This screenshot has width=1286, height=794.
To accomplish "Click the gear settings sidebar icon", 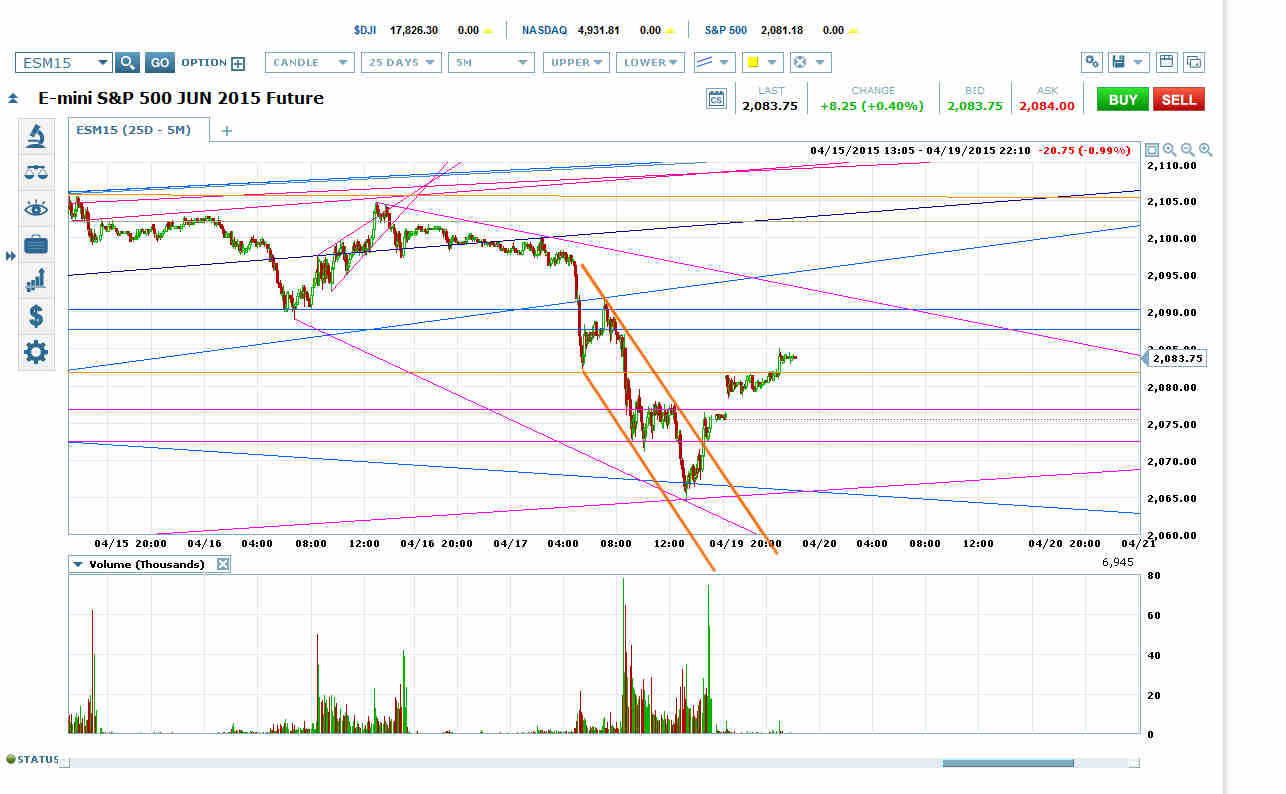I will click(36, 352).
